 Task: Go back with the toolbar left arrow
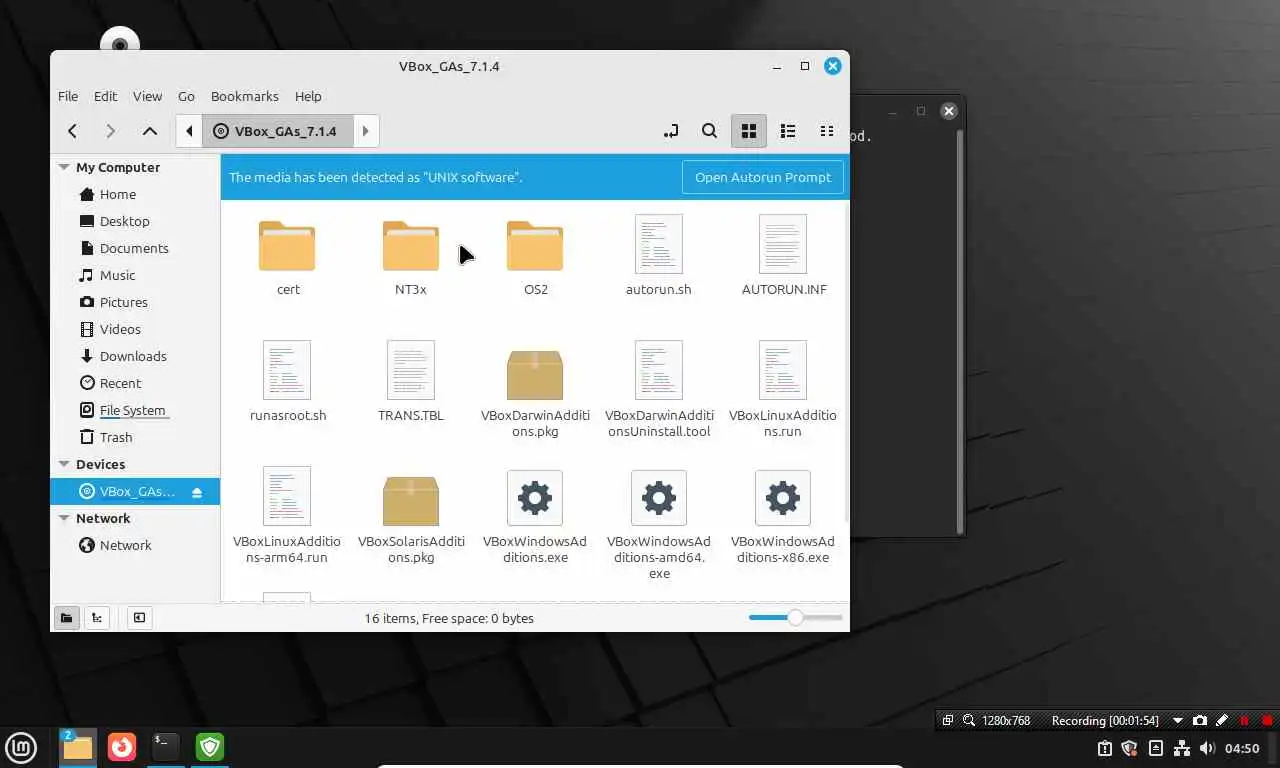click(x=72, y=131)
